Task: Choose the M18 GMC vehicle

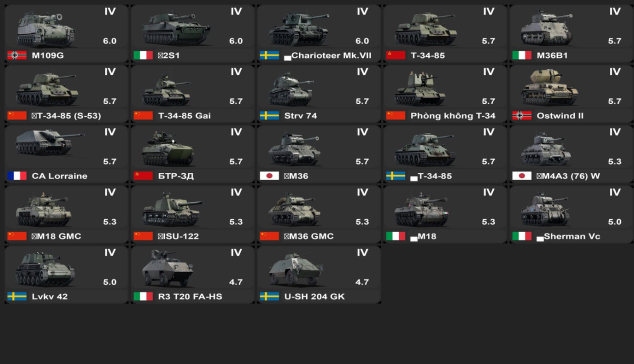Action: 67,214
